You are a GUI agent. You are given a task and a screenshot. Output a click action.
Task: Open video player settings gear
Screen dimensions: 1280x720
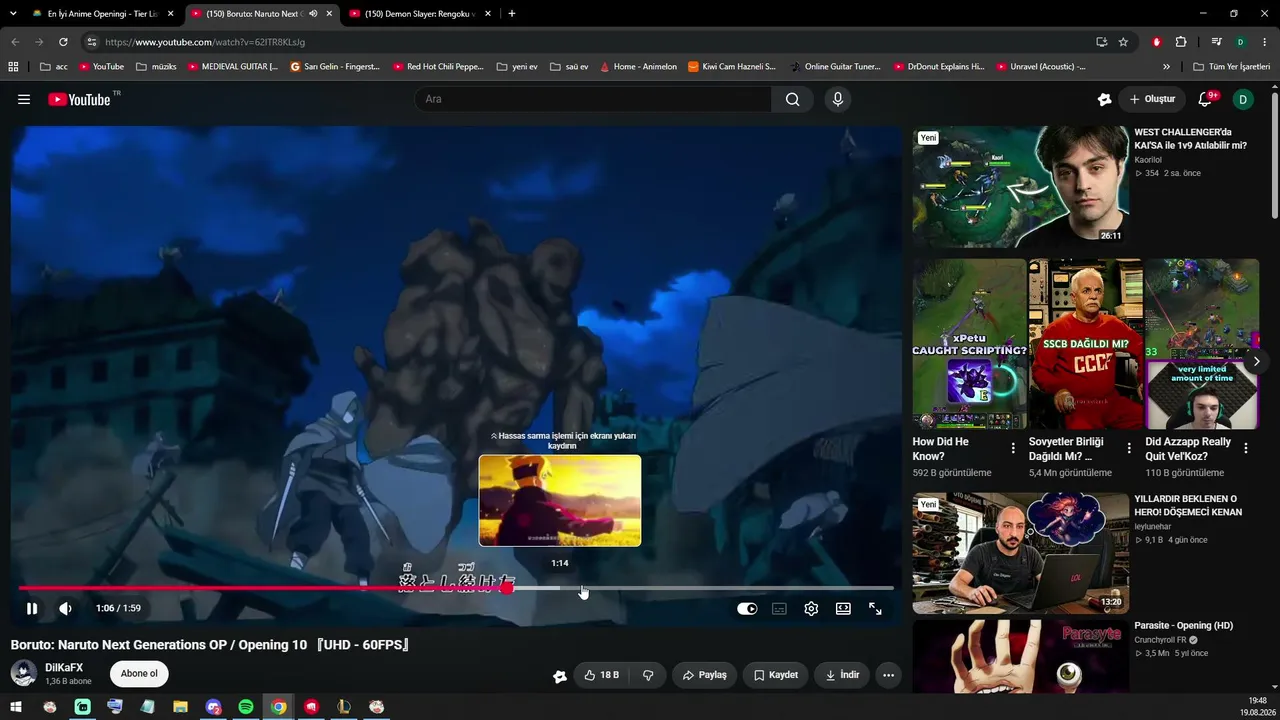pos(811,608)
